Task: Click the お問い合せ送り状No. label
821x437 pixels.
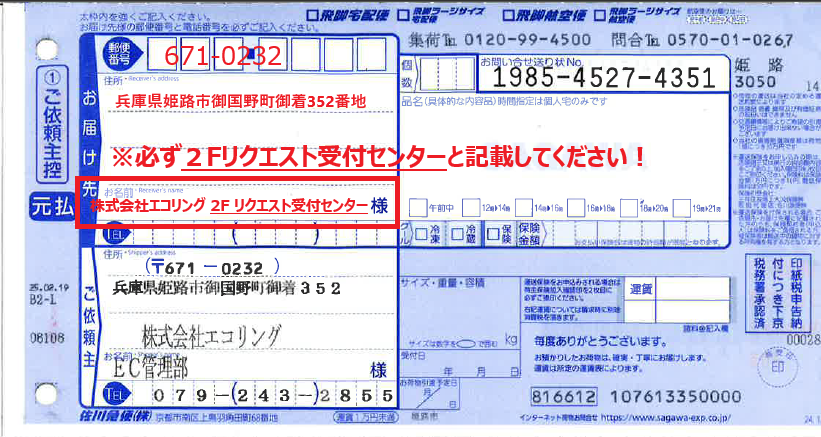Action: [x=531, y=62]
